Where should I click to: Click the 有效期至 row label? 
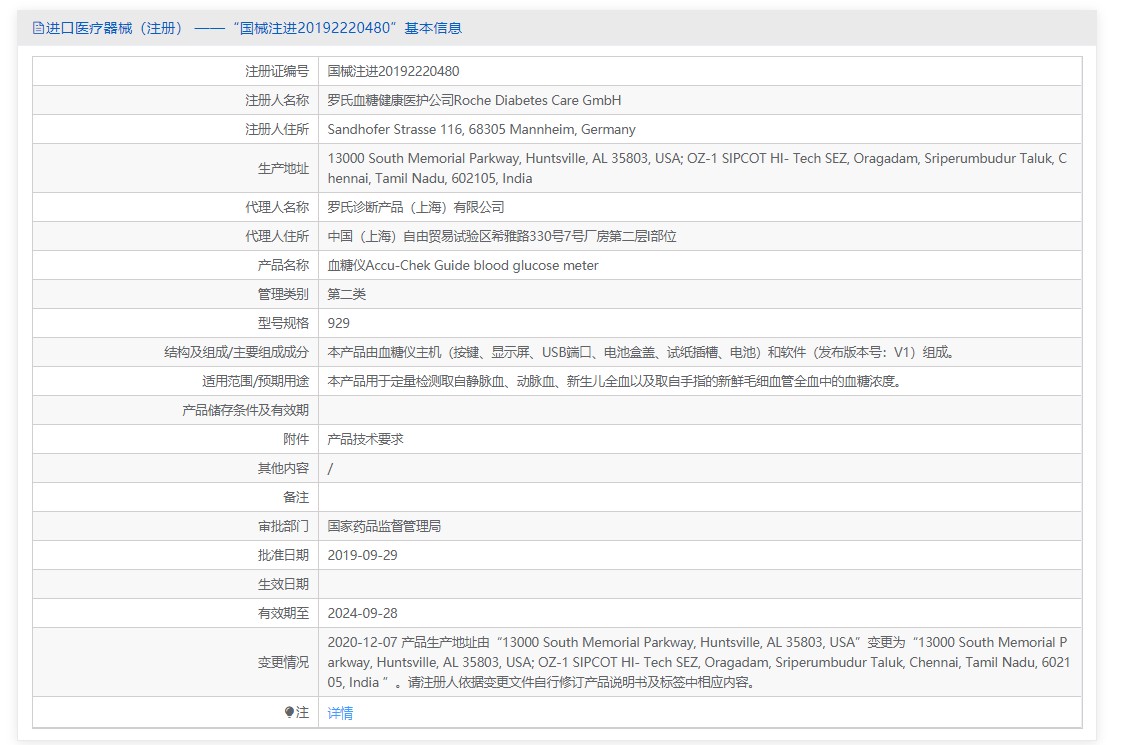coord(283,613)
